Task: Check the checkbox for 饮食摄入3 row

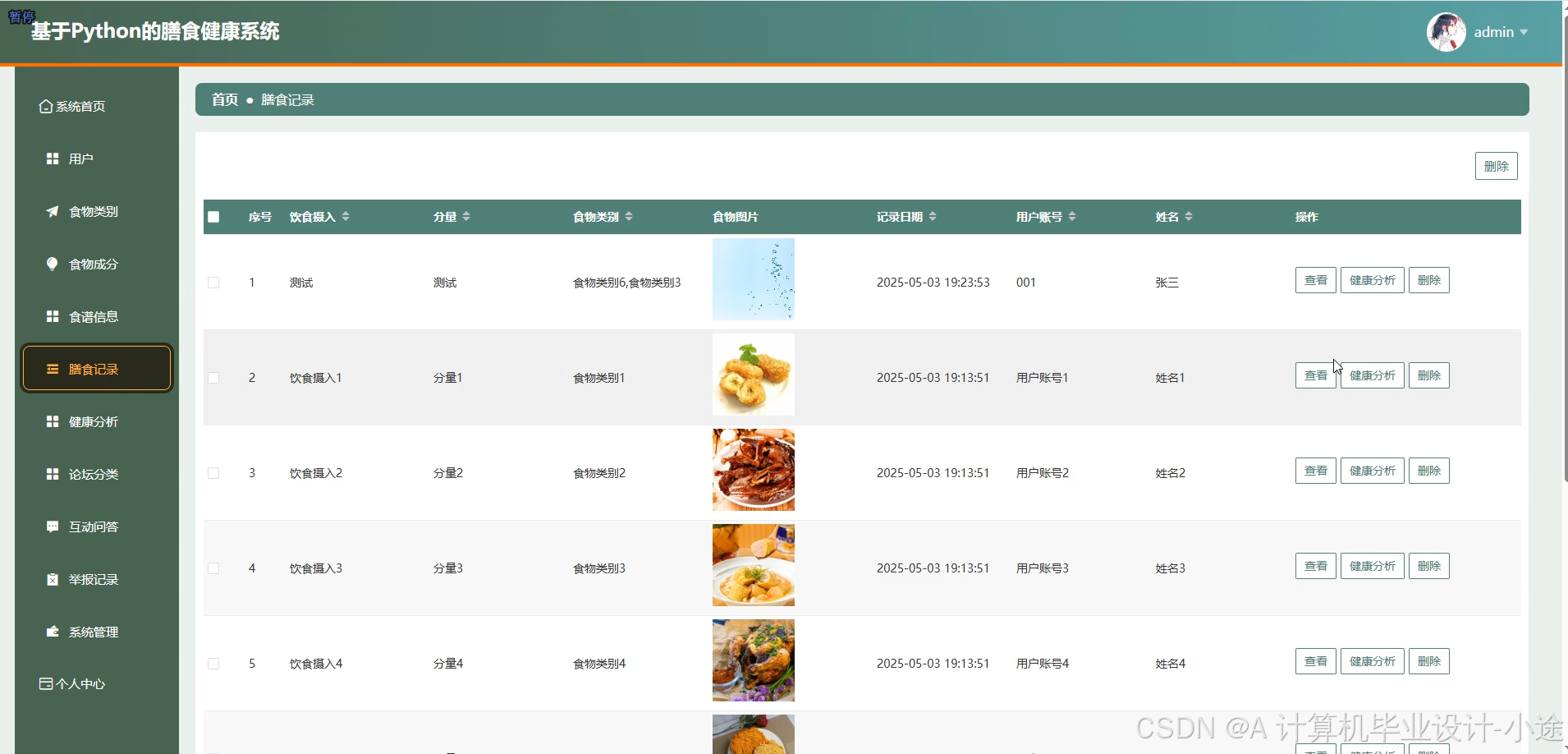Action: [x=213, y=568]
